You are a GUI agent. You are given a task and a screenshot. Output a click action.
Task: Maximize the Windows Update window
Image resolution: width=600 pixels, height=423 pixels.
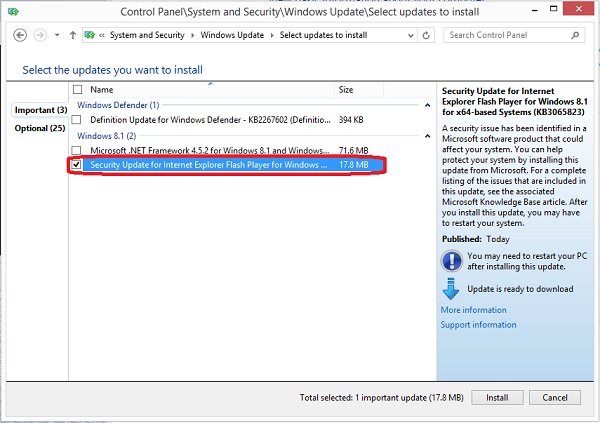click(x=553, y=9)
